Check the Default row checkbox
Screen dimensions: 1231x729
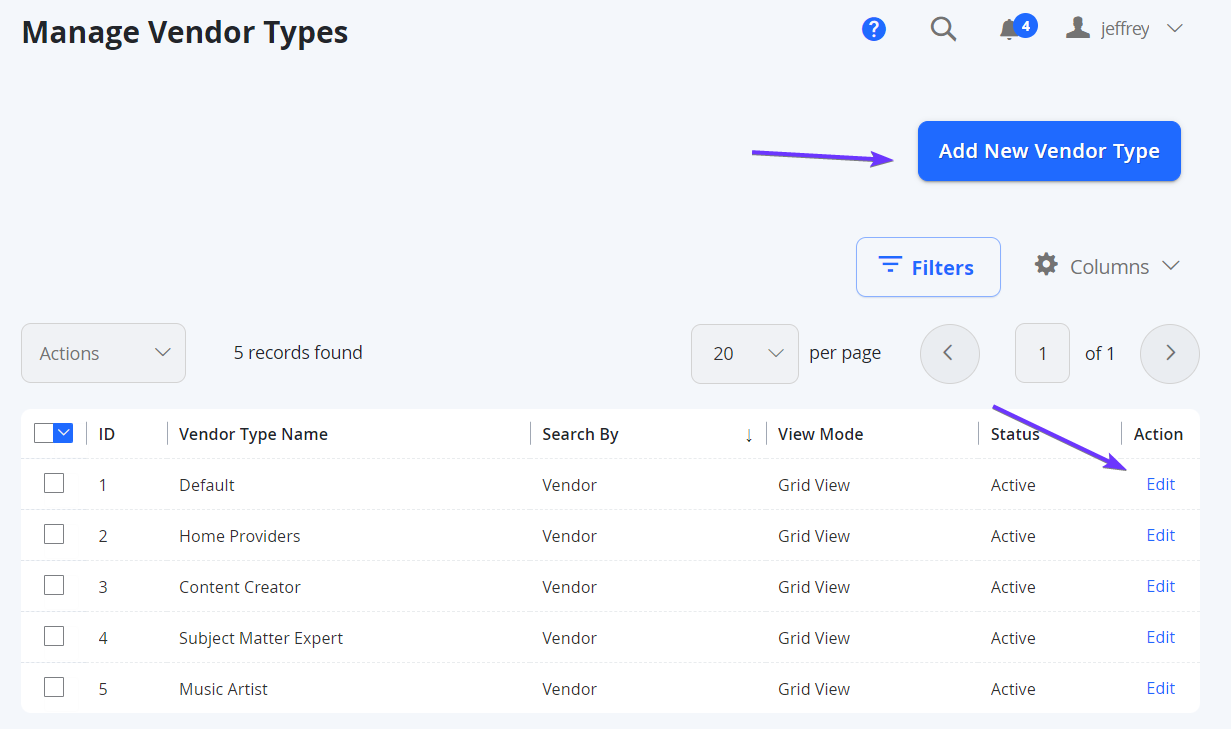(x=54, y=484)
